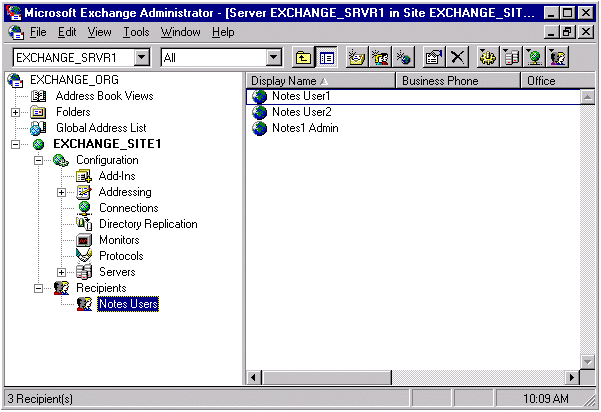
Task: Open the All recipients filter dropdown
Action: (274, 57)
